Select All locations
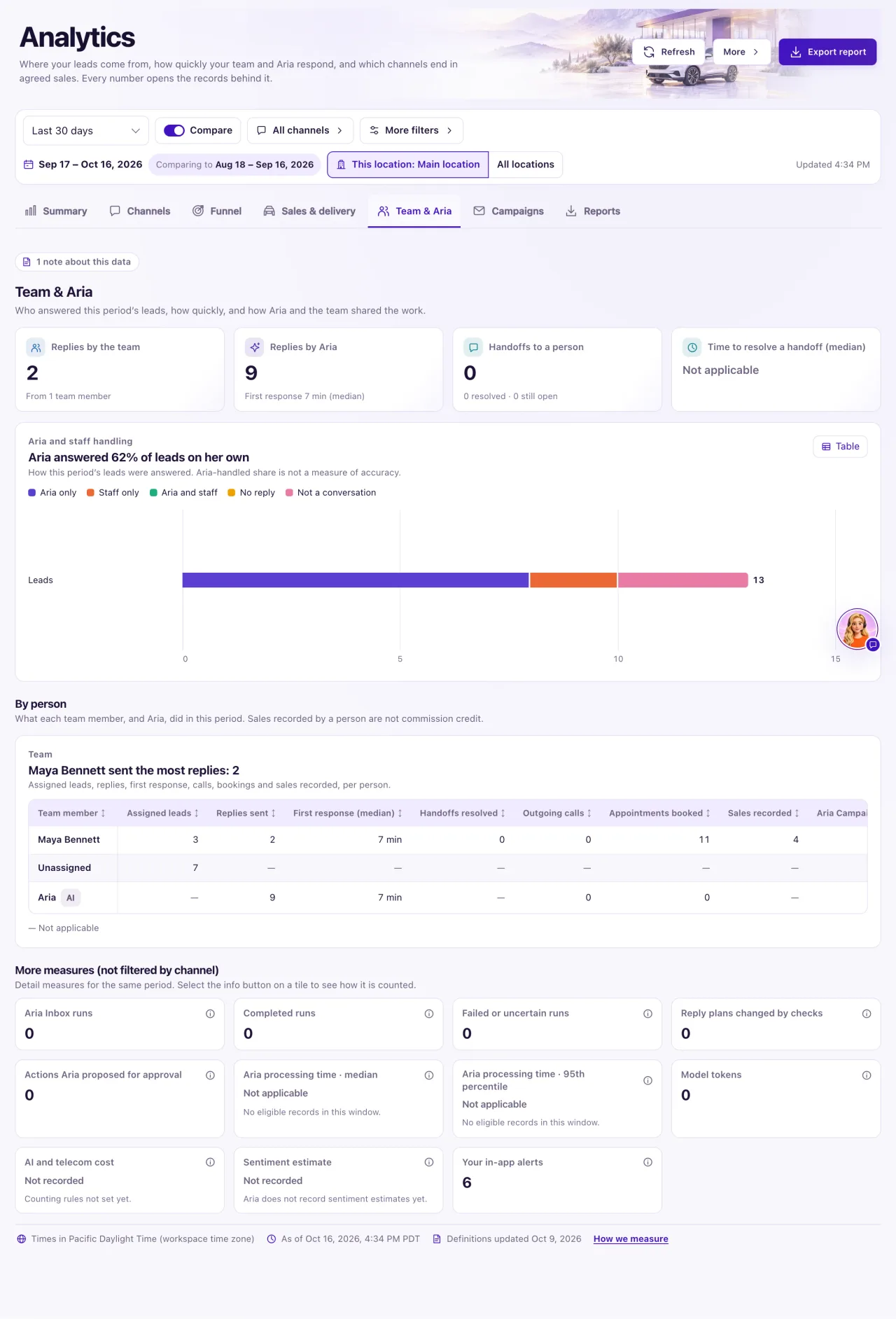 [x=526, y=165]
